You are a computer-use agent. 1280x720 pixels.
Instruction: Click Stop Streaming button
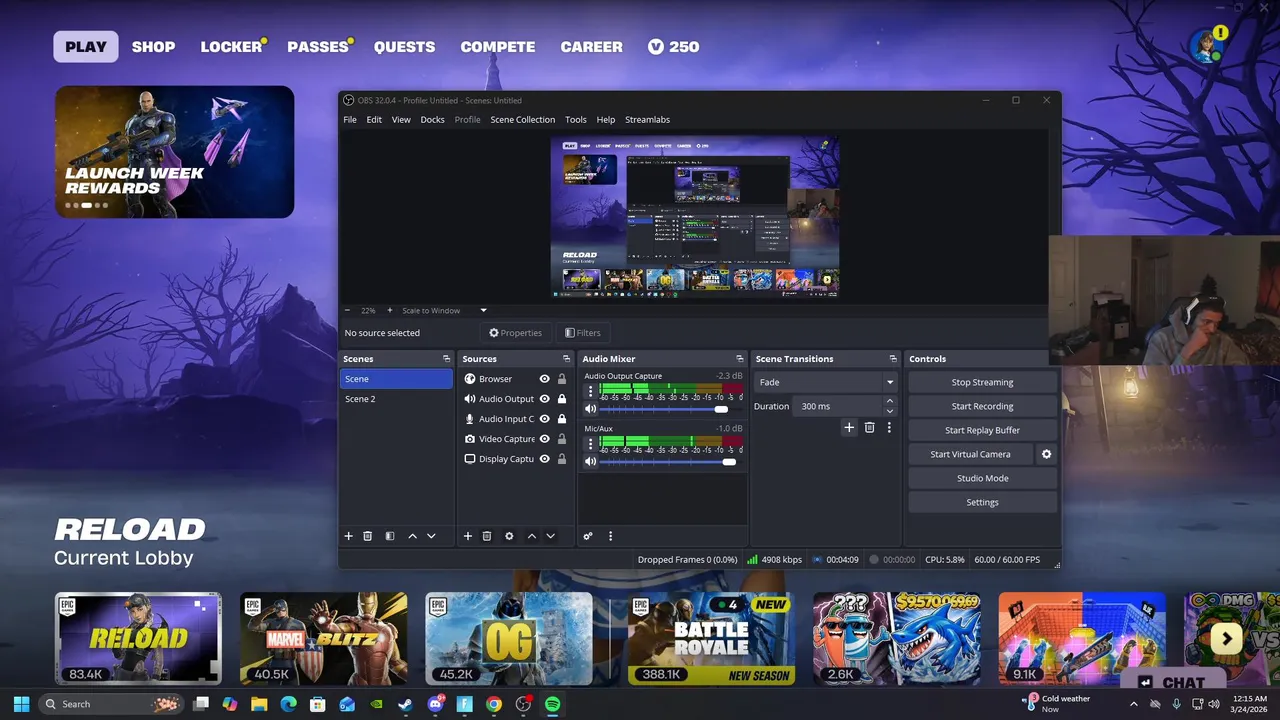pos(982,382)
